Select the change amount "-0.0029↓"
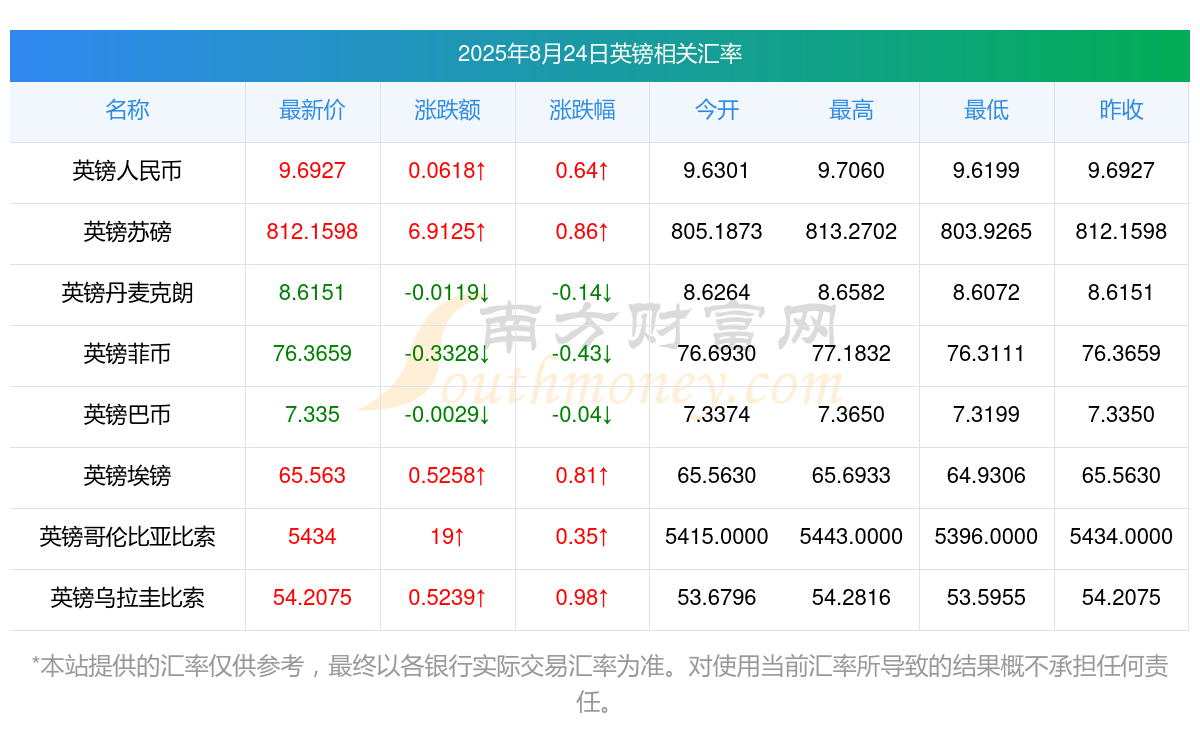Screen dimensions: 1200x733 447,415
